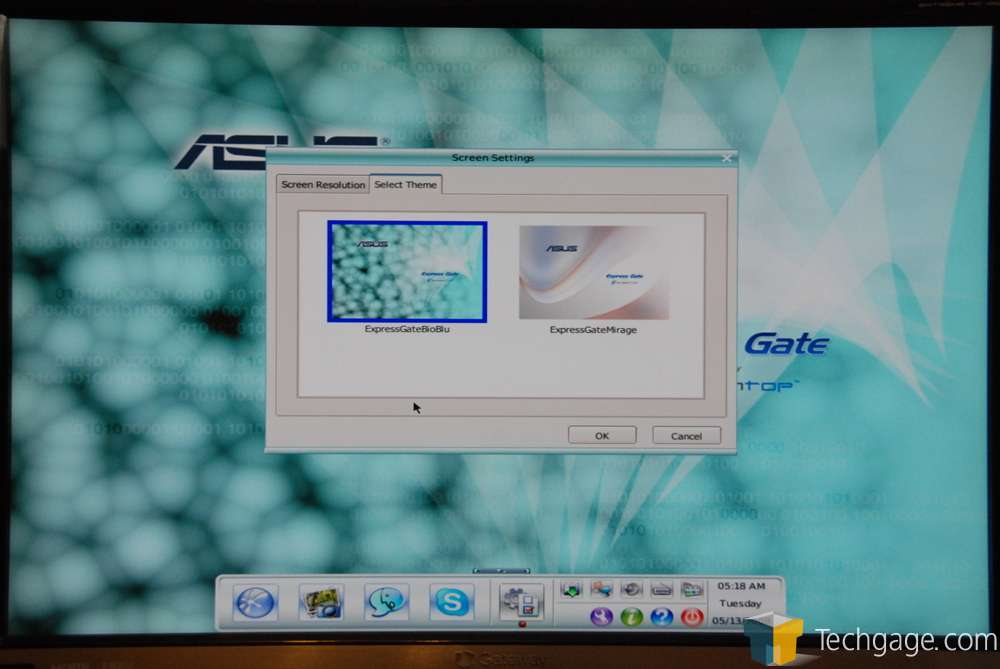
Task: Open help with the blue question icon
Action: tap(661, 617)
